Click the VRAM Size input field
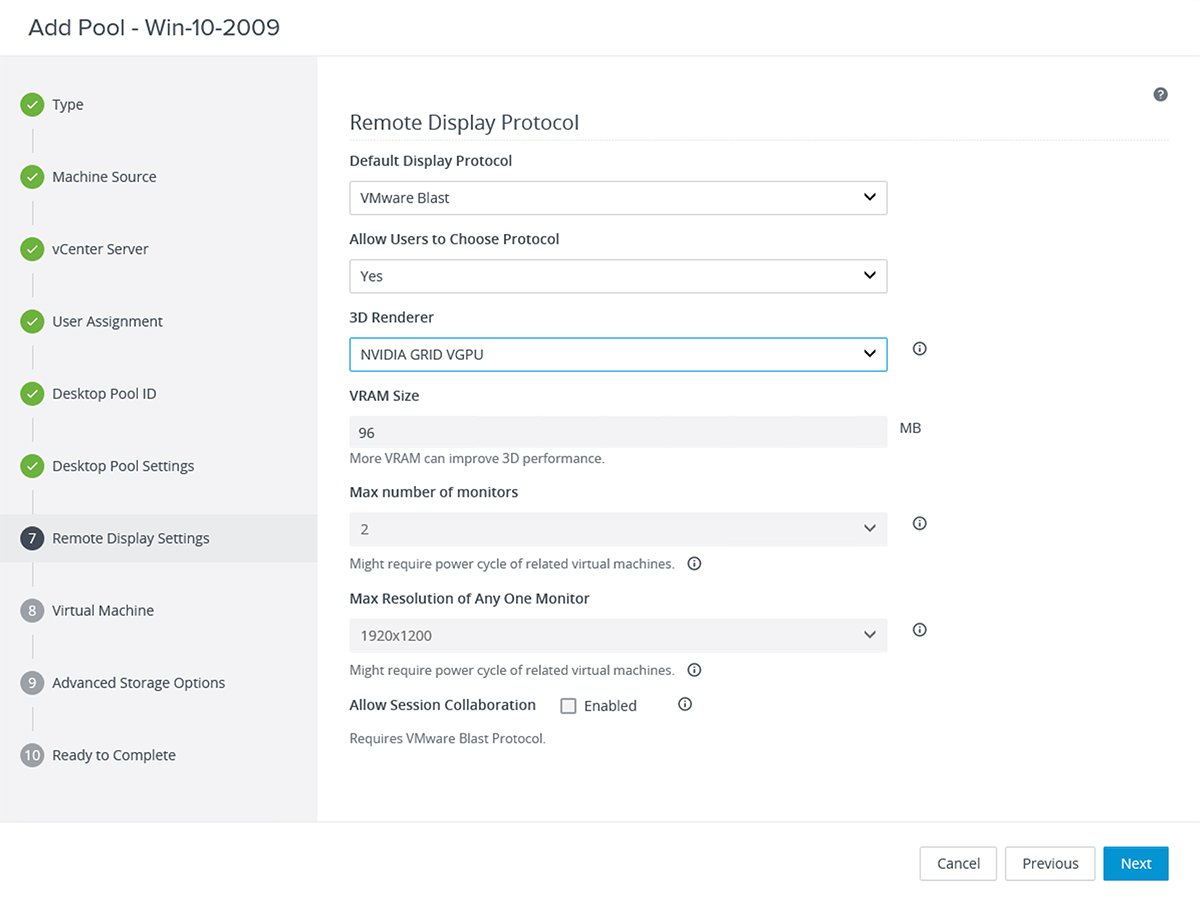1200x904 pixels. tap(617, 432)
